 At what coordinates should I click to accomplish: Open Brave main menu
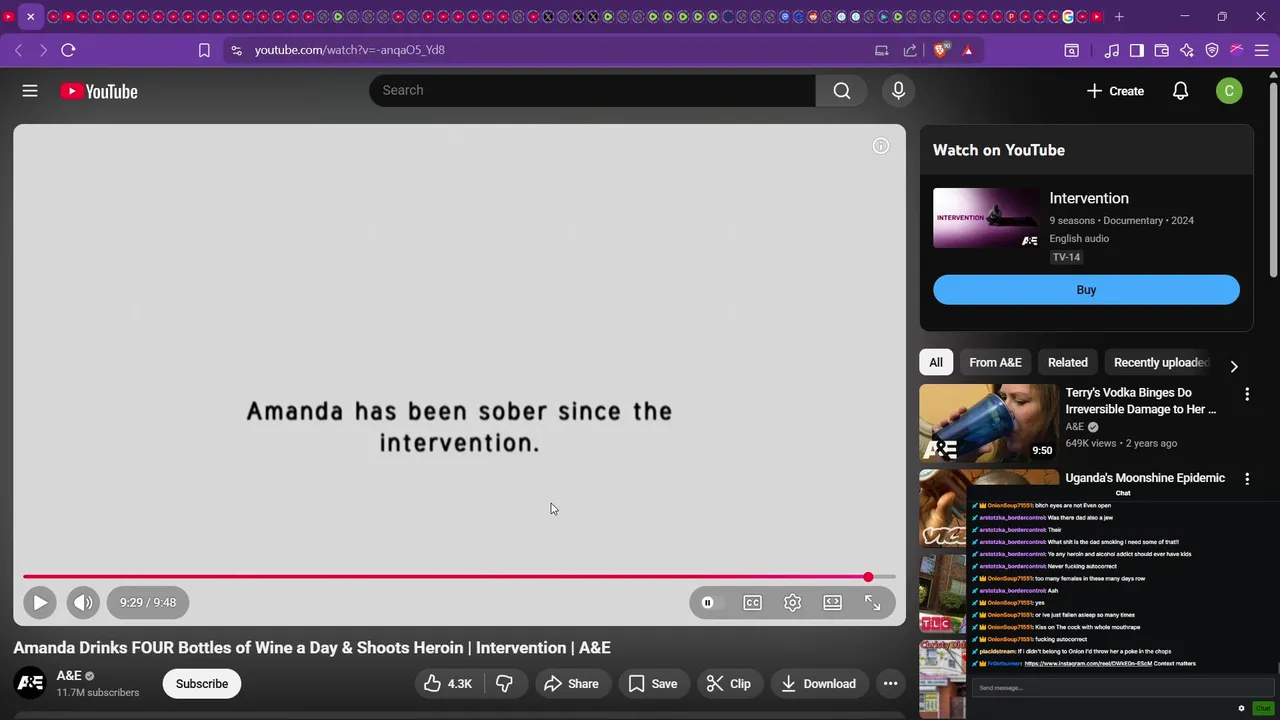[x=1262, y=50]
